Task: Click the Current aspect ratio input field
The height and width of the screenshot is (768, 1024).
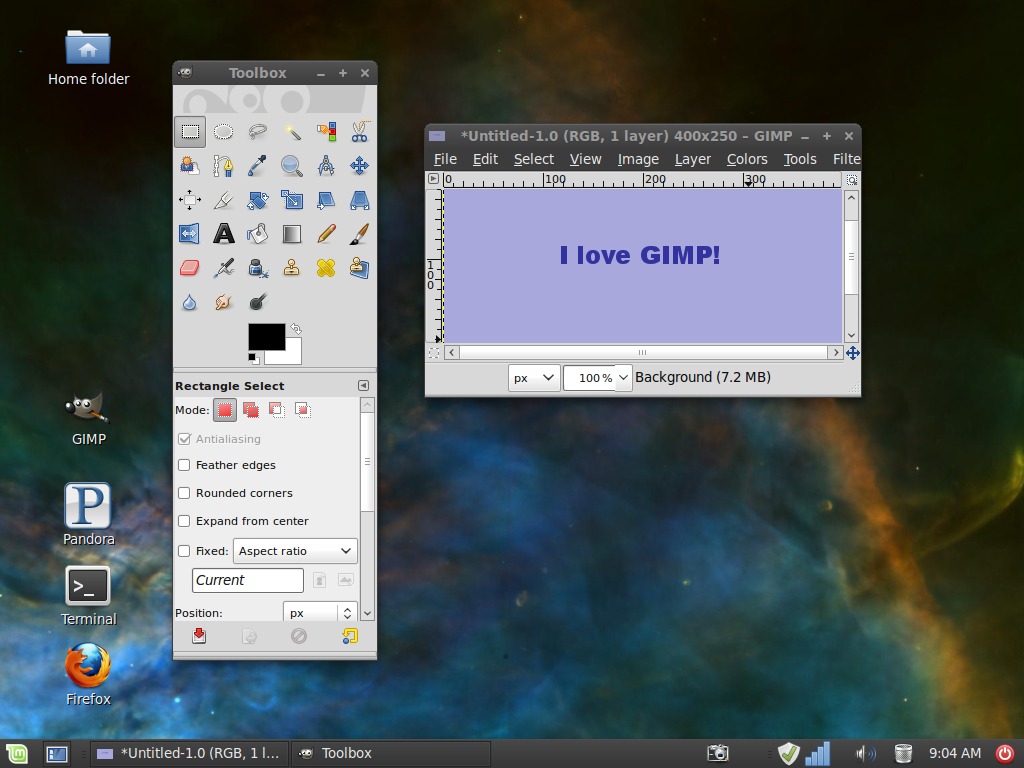Action: [247, 580]
